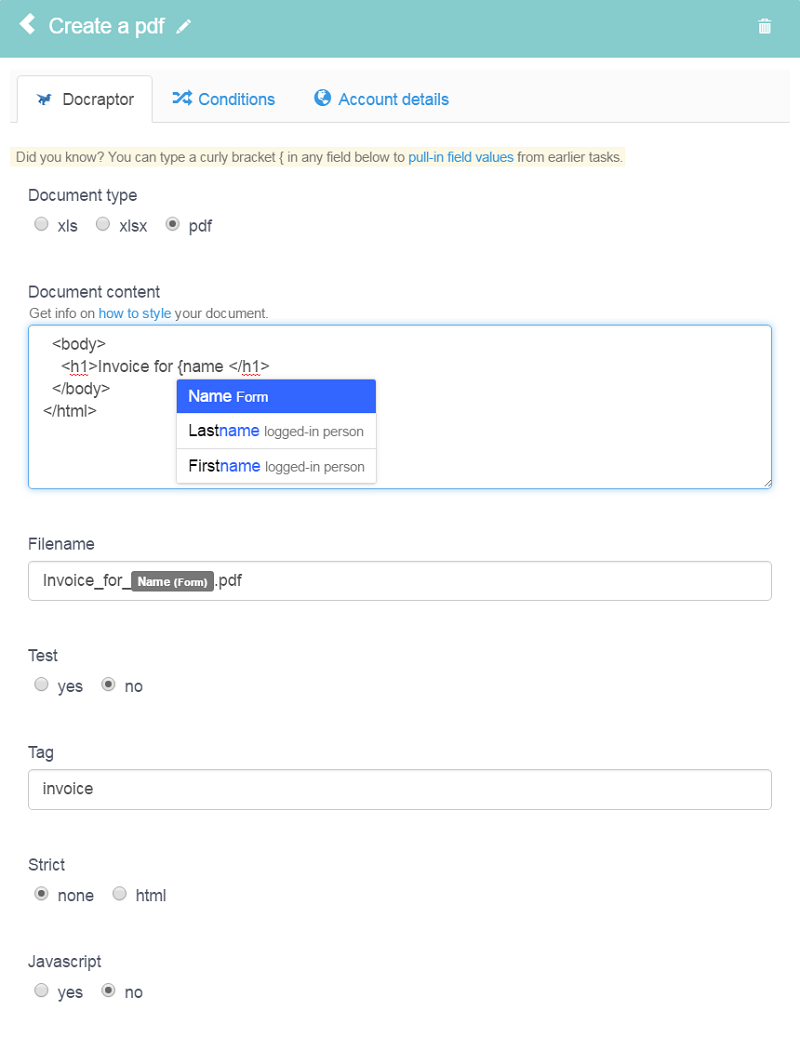The image size is (800, 1037).
Task: Open the Account details tab
Action: pyautogui.click(x=381, y=99)
